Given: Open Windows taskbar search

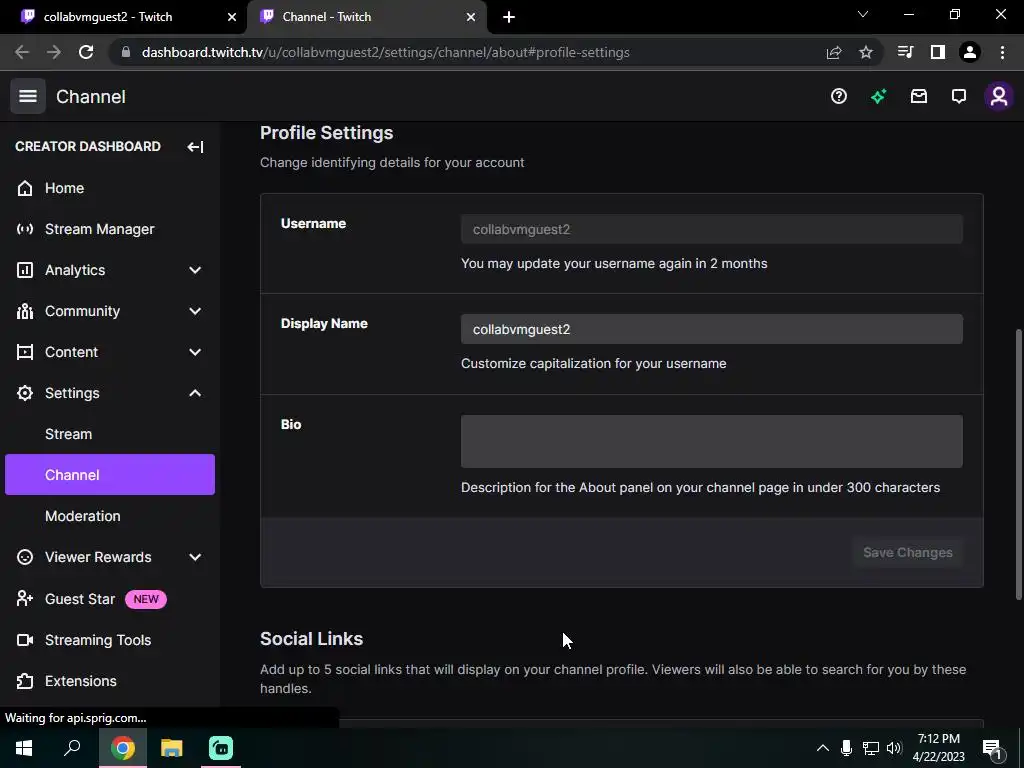Looking at the screenshot, I should (x=72, y=748).
